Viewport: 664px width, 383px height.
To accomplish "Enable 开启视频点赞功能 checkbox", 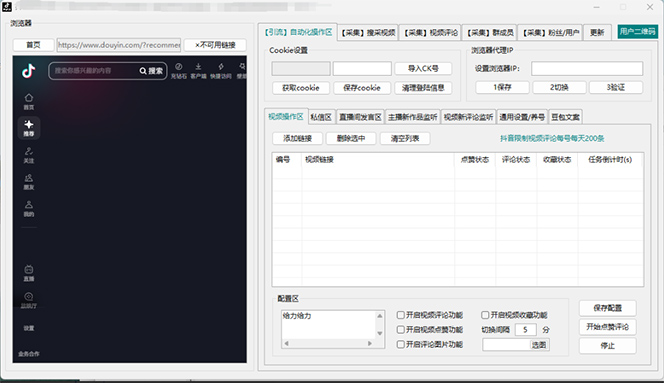I will point(400,330).
